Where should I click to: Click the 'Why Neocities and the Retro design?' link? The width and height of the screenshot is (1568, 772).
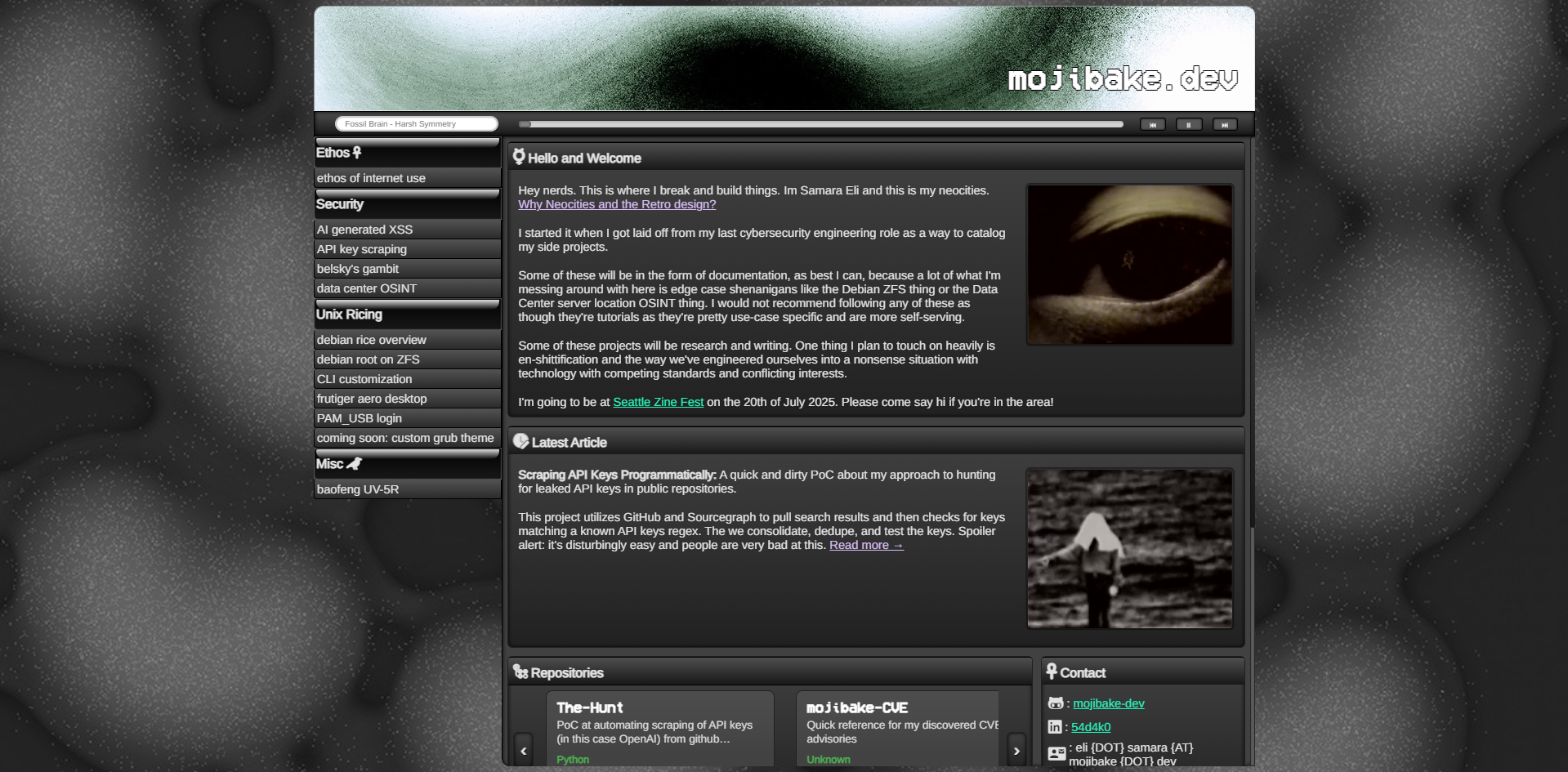pyautogui.click(x=617, y=204)
